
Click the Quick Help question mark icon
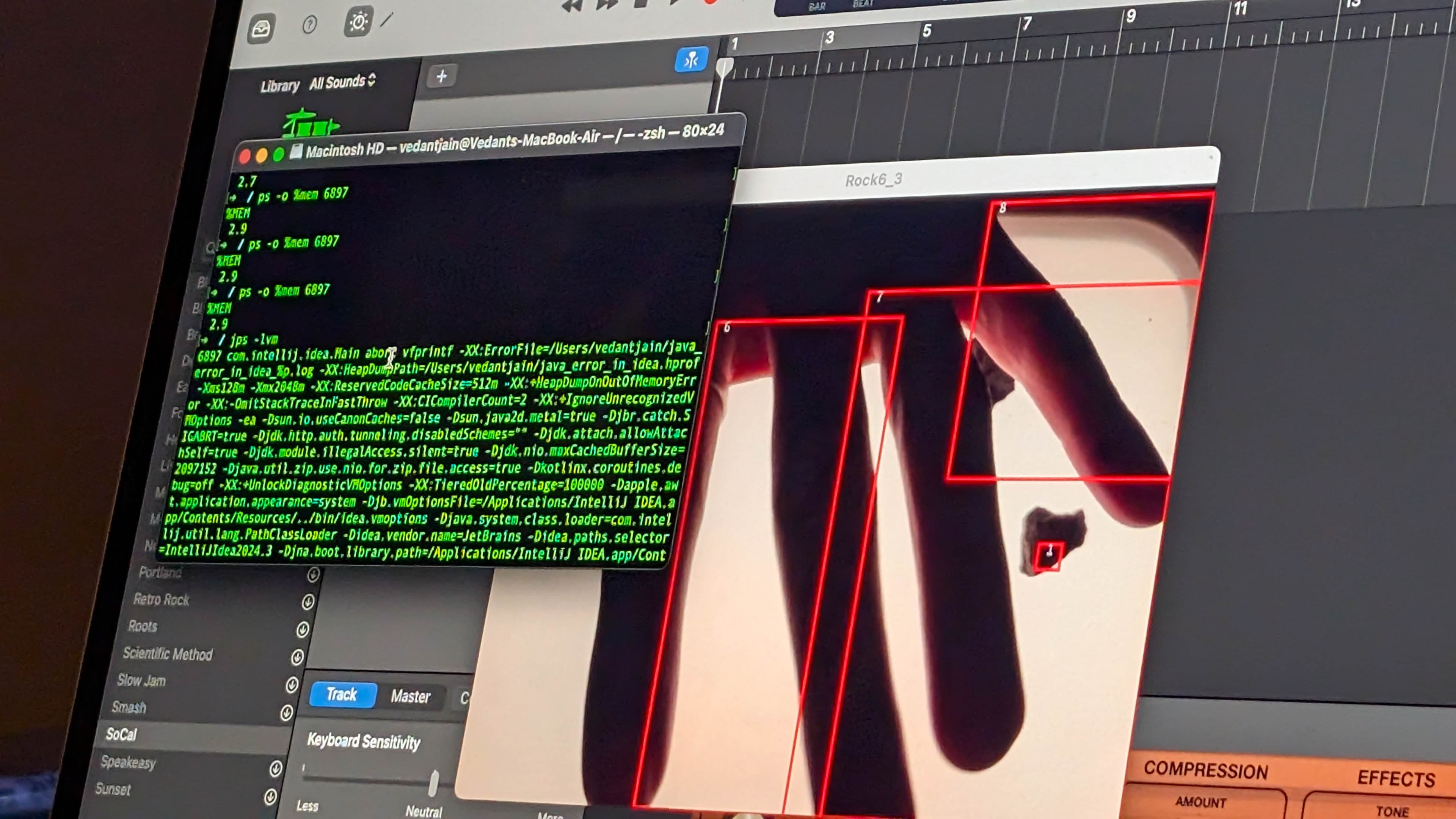tap(309, 25)
